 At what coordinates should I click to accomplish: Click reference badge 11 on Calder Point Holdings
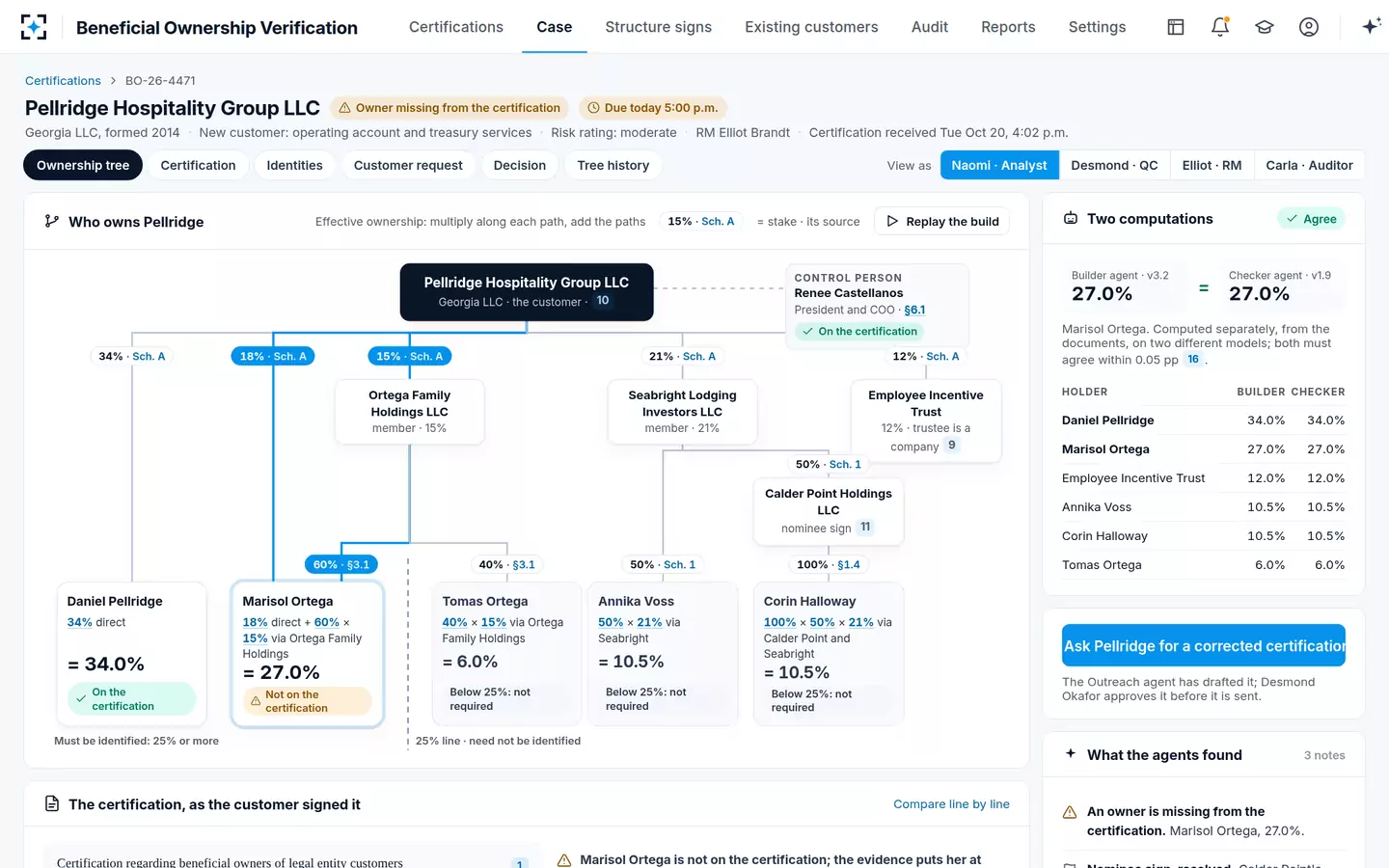point(865,528)
